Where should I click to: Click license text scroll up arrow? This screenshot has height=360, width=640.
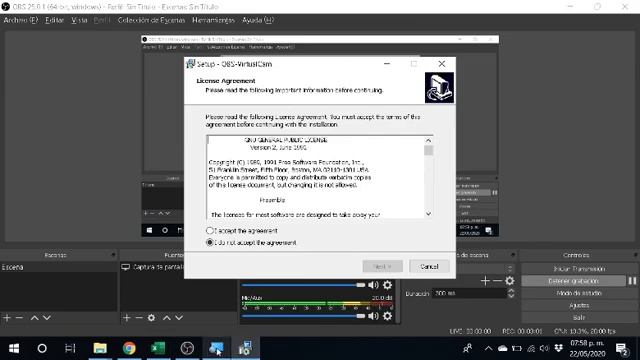point(428,140)
